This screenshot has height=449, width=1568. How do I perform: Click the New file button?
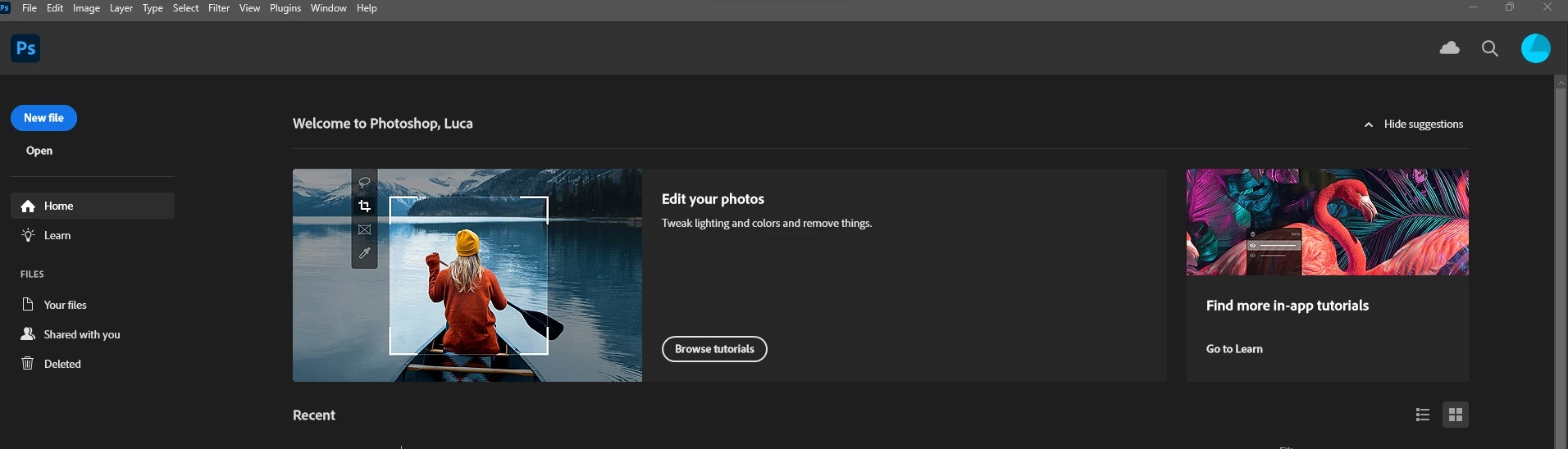(43, 118)
